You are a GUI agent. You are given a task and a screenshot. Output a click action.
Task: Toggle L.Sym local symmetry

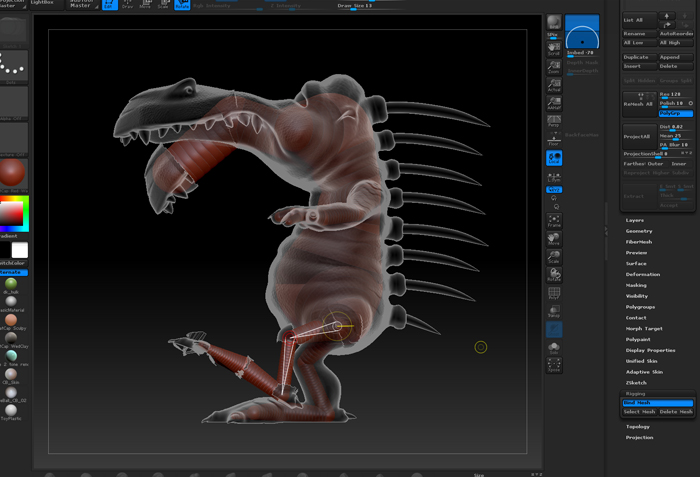554,176
